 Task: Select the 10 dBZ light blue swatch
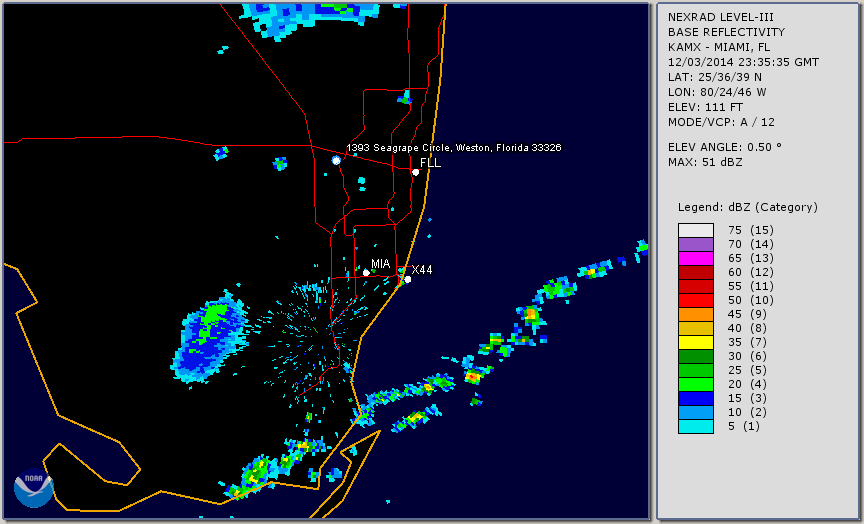(696, 413)
